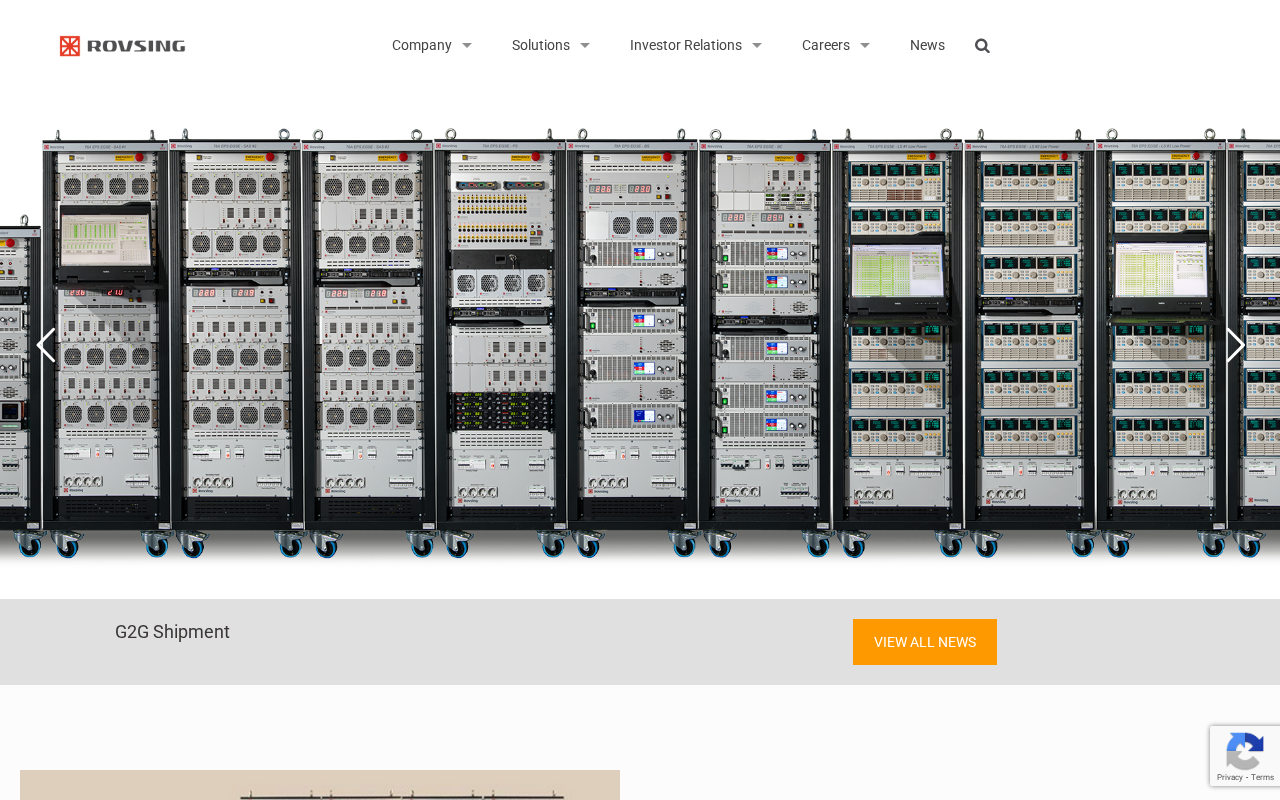Expand the Company dropdown arrow
Image resolution: width=1280 pixels, height=800 pixels.
467,46
